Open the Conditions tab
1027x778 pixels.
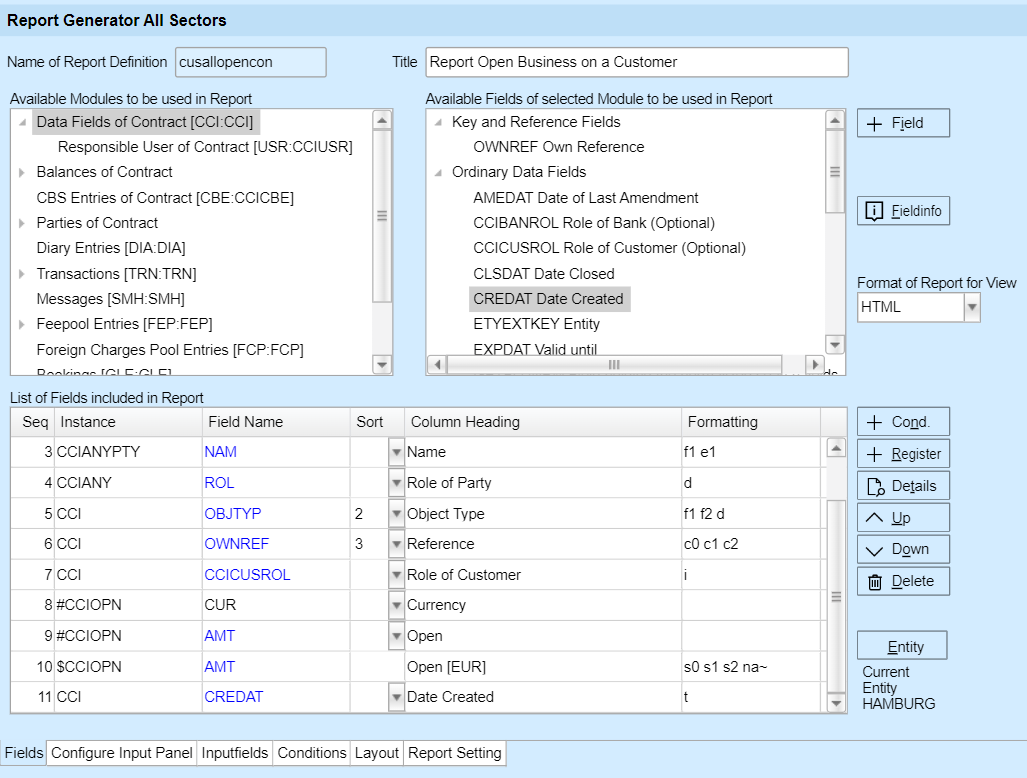tap(312, 753)
